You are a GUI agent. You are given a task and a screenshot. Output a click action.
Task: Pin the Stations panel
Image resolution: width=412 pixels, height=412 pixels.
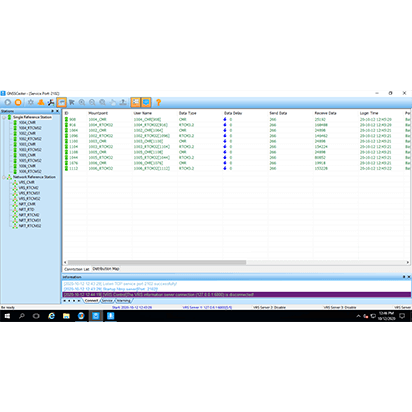coord(52,111)
